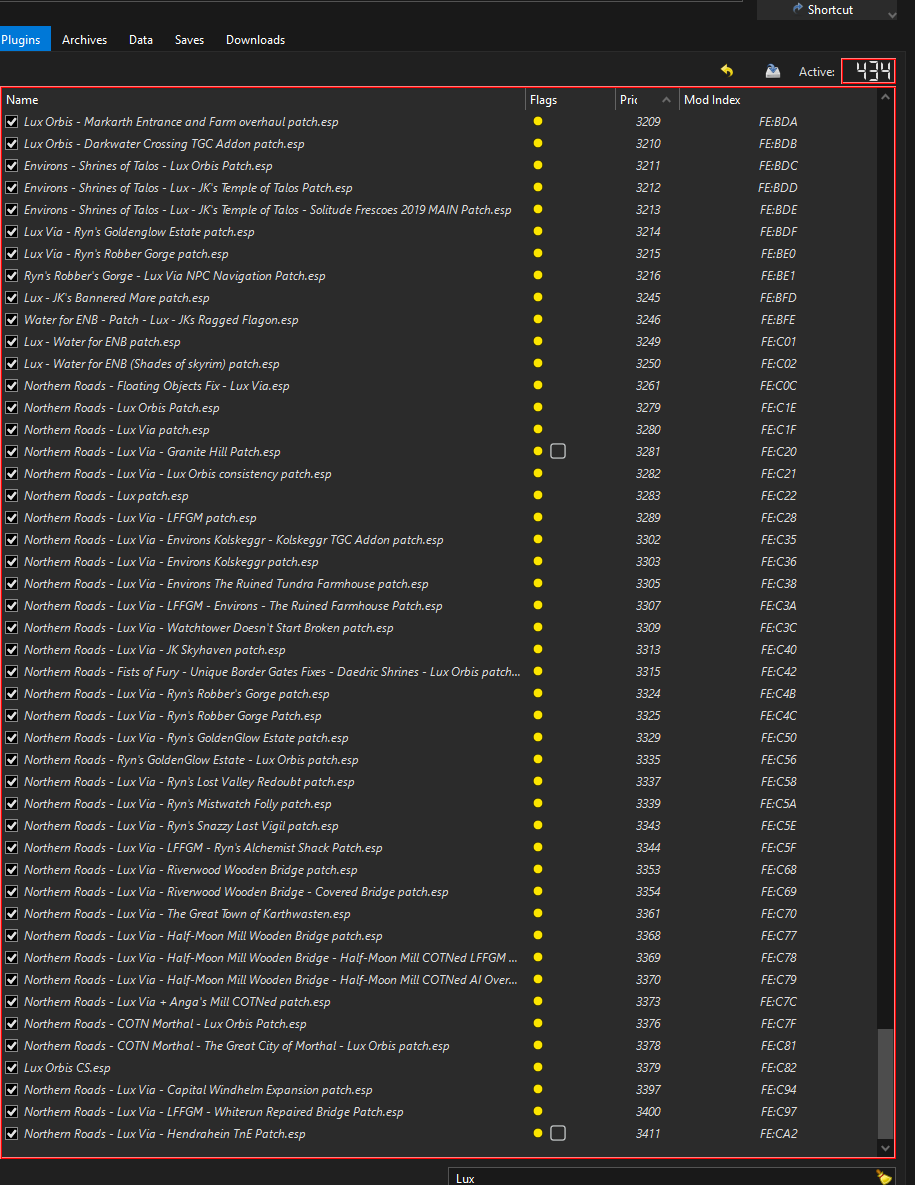The height and width of the screenshot is (1185, 915).
Task: Click mod index FE:C7F
Action: coord(778,1023)
